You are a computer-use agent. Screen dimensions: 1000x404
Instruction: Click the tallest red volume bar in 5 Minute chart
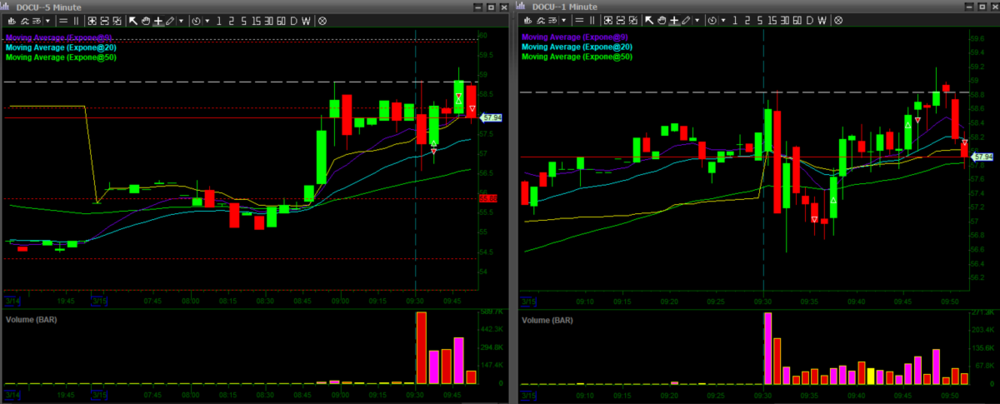point(421,347)
